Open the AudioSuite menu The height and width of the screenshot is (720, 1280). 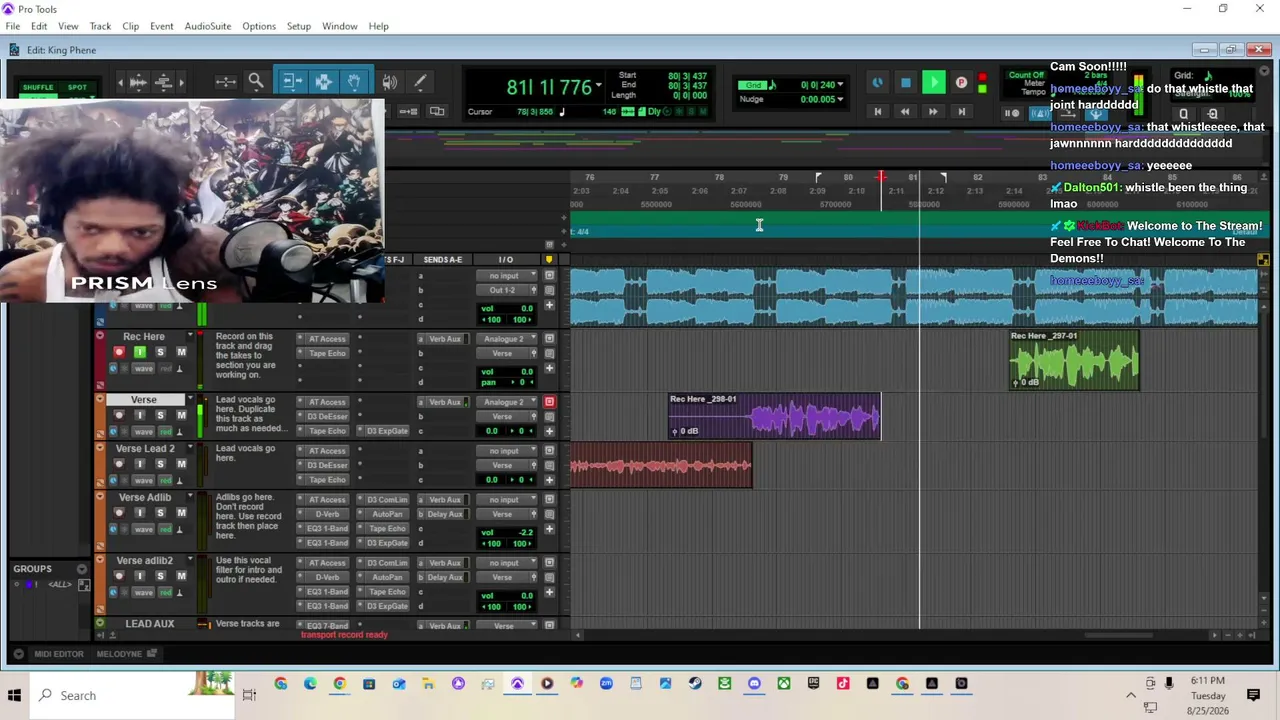click(x=208, y=26)
